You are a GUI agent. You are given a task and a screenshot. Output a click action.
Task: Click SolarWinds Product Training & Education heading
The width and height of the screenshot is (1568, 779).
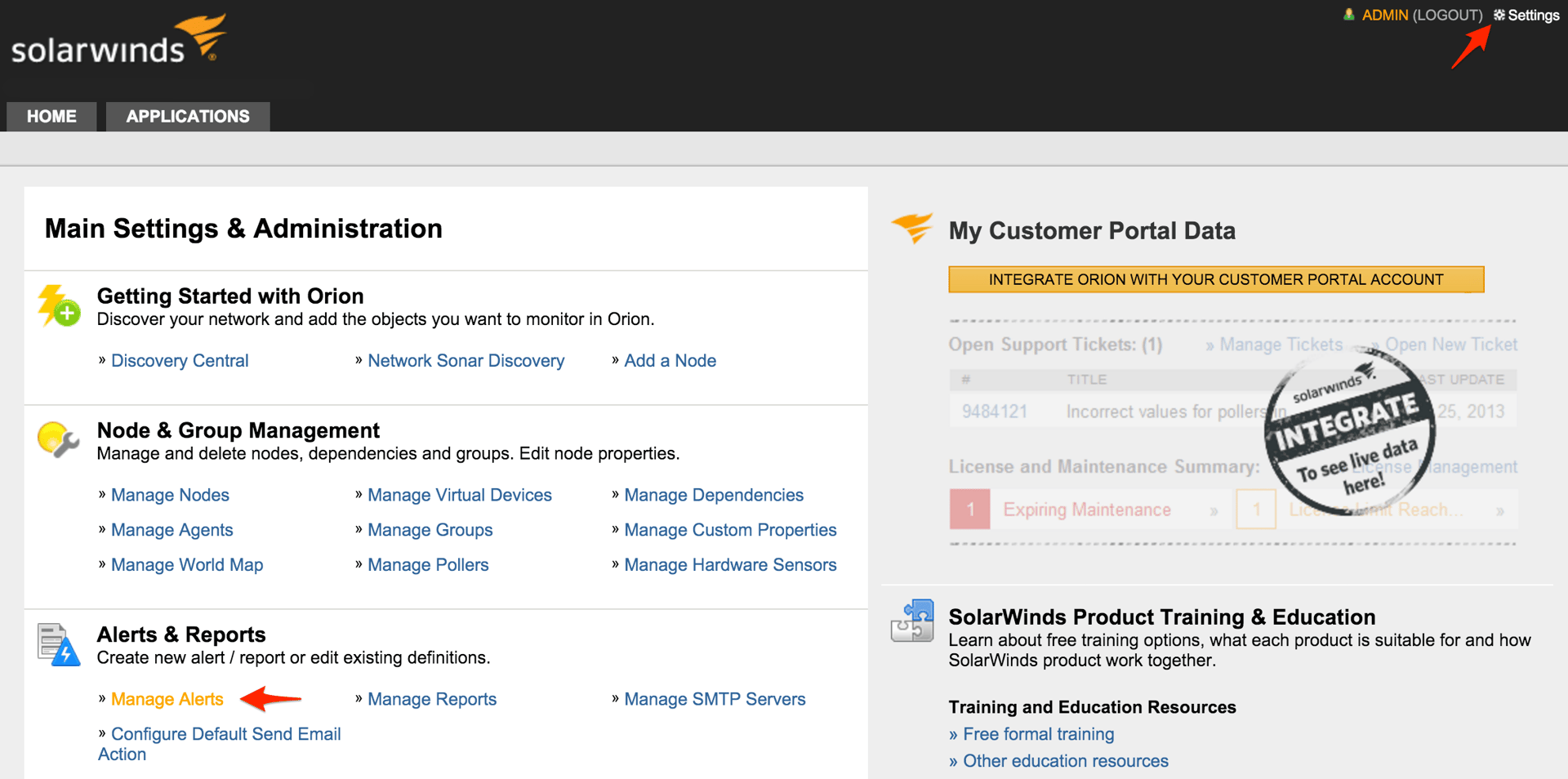[1162, 617]
